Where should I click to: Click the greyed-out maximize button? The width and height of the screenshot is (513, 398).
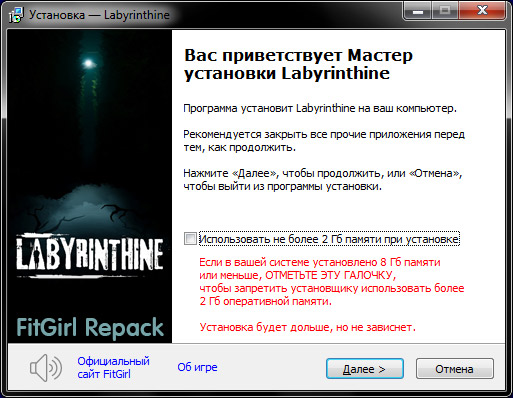tap(445, 12)
